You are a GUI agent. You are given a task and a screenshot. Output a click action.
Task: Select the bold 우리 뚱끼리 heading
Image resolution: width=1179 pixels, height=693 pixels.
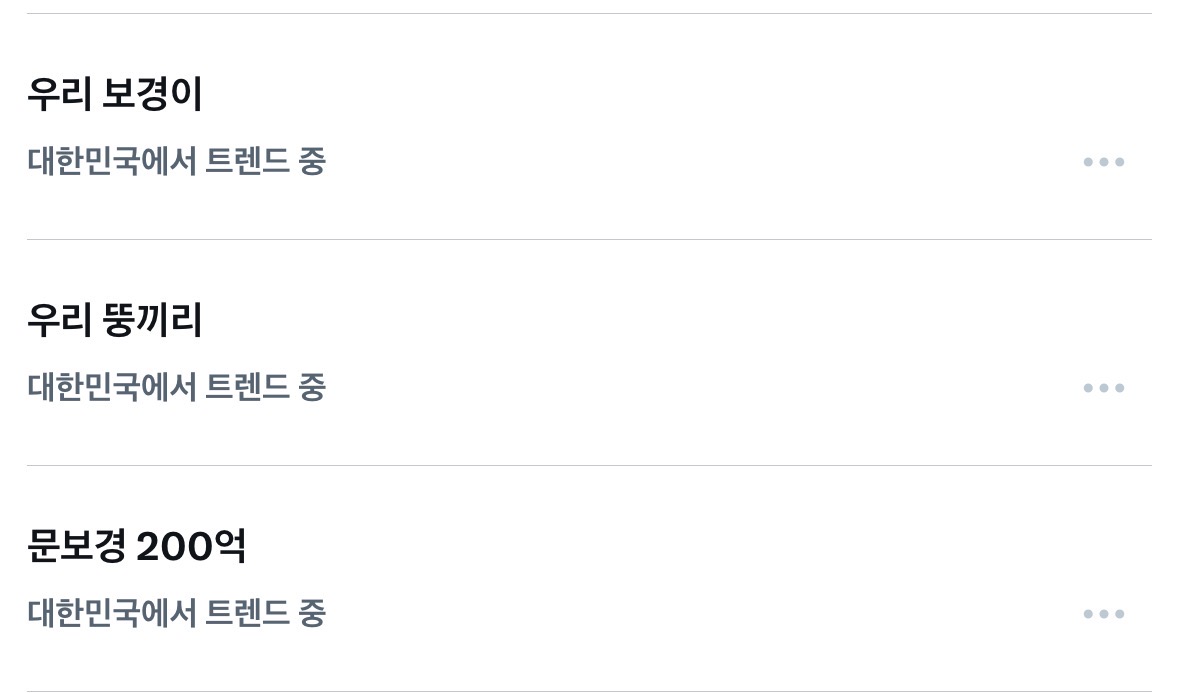click(x=114, y=321)
